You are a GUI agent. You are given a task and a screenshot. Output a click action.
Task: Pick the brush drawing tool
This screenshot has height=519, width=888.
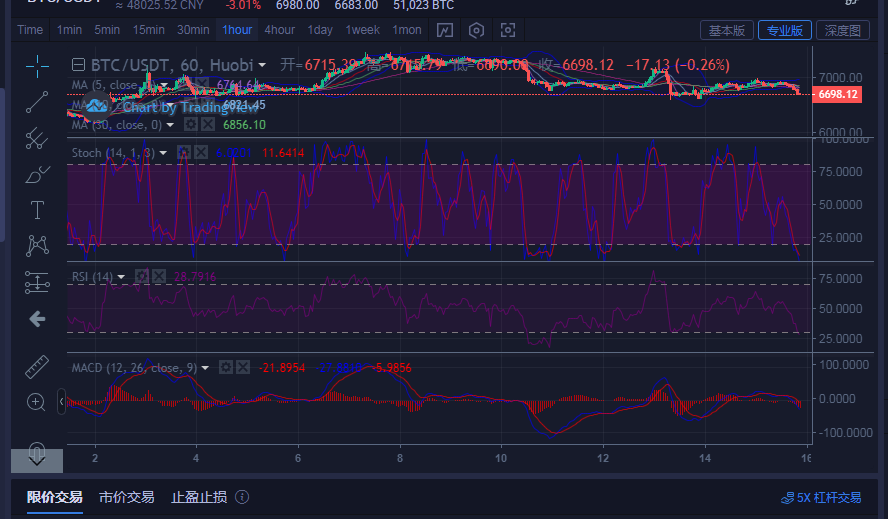(37, 175)
